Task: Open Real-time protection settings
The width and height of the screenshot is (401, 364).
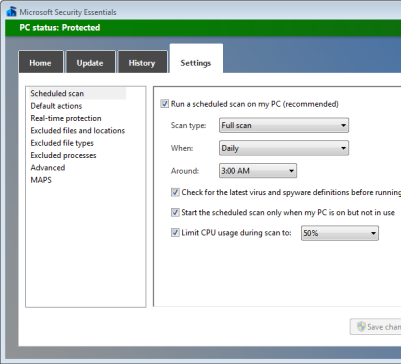Action: [x=66, y=118]
